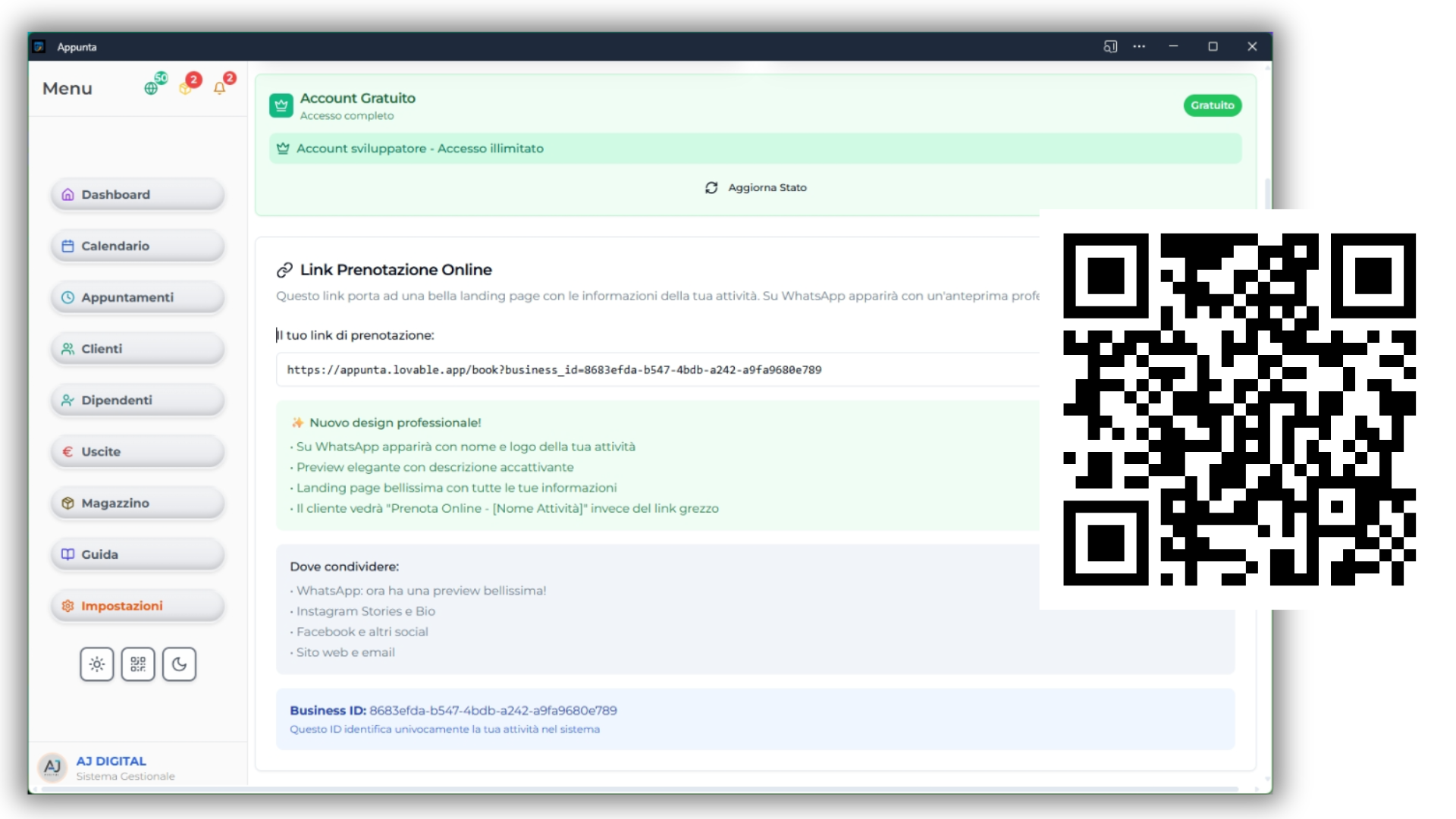Click the cast icon in title bar
Screen dimensions: 1456x819
coord(1110,46)
